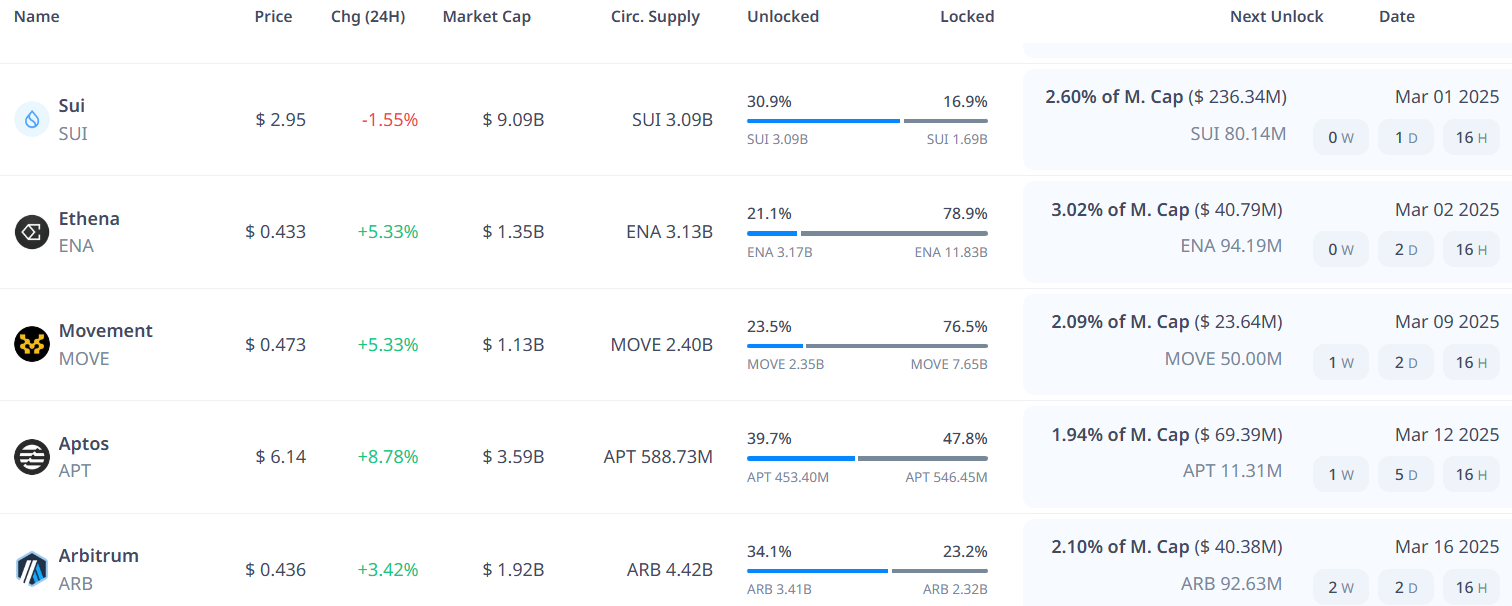The height and width of the screenshot is (606, 1512).
Task: Click Arbitrum's 2 W countdown chip
Action: (x=1340, y=587)
